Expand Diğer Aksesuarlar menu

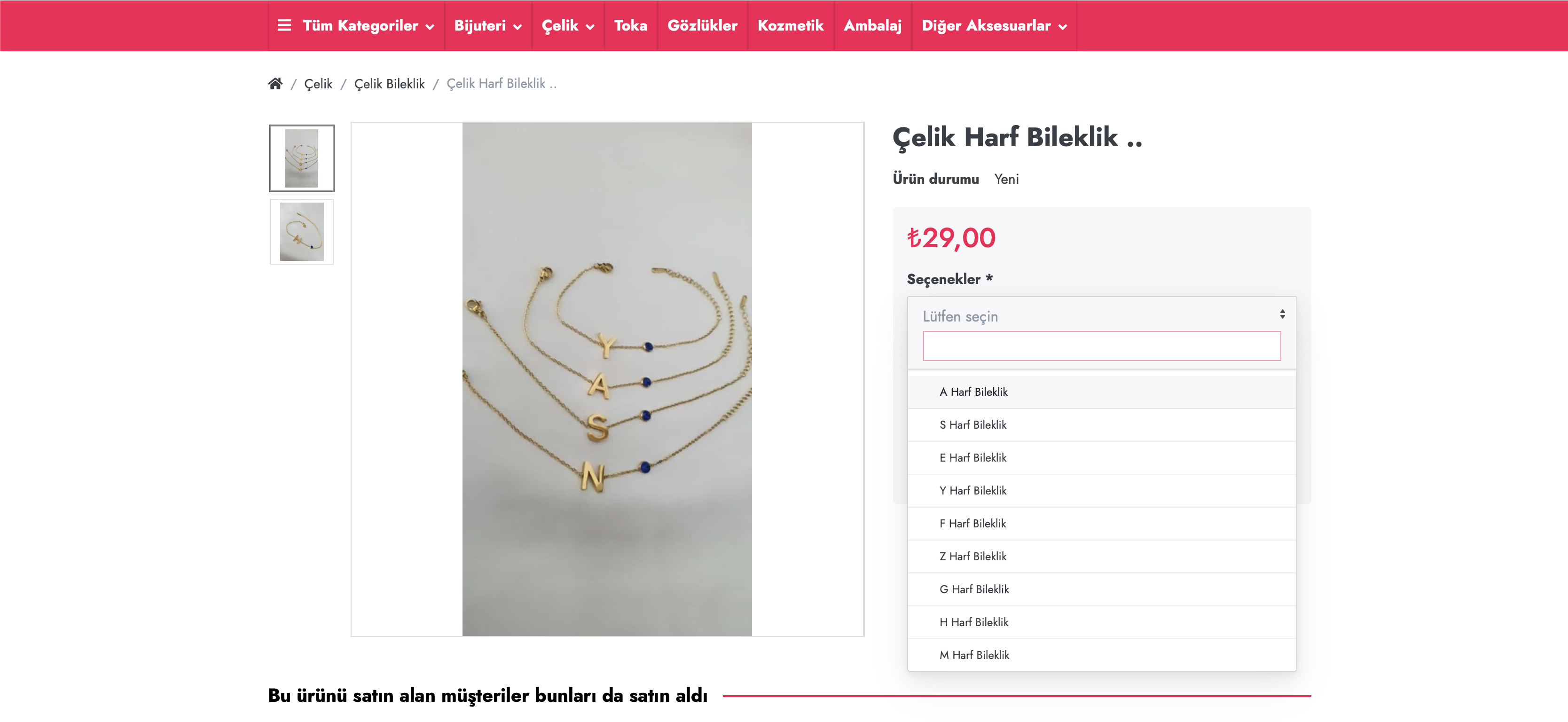[994, 25]
